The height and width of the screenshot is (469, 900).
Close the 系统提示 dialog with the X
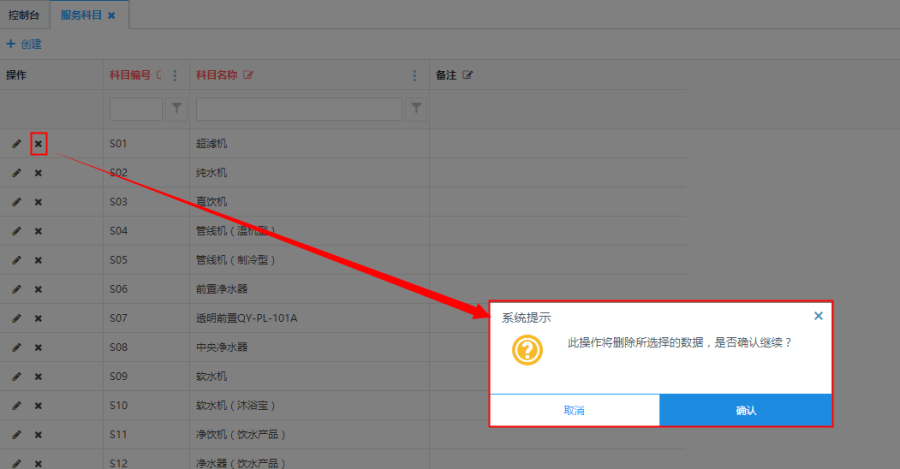click(x=818, y=316)
